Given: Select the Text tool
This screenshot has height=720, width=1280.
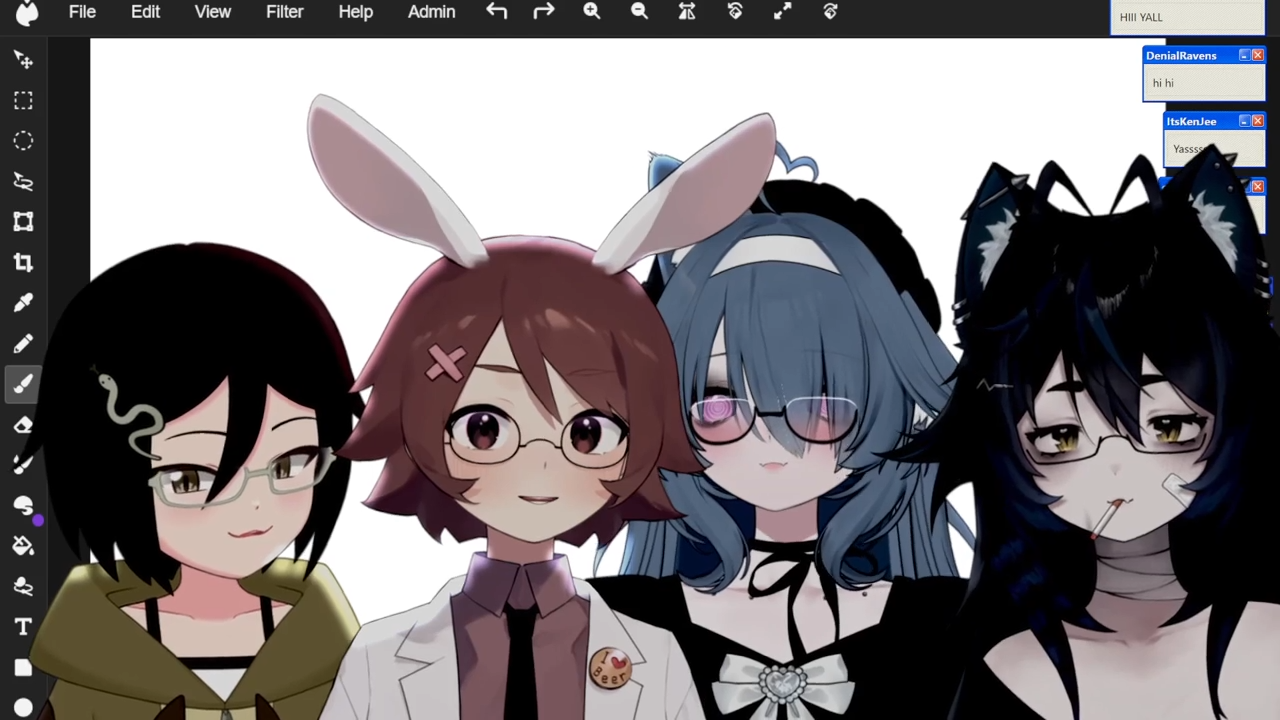Looking at the screenshot, I should click(23, 627).
